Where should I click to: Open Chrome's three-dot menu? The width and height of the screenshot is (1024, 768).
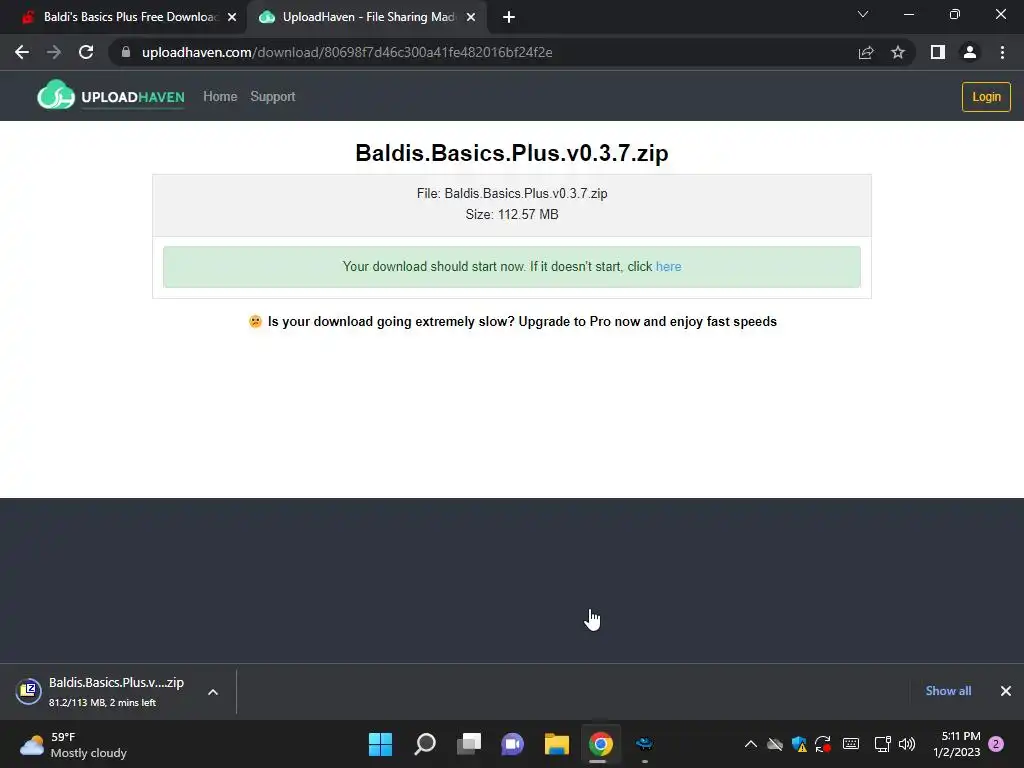(x=1002, y=52)
